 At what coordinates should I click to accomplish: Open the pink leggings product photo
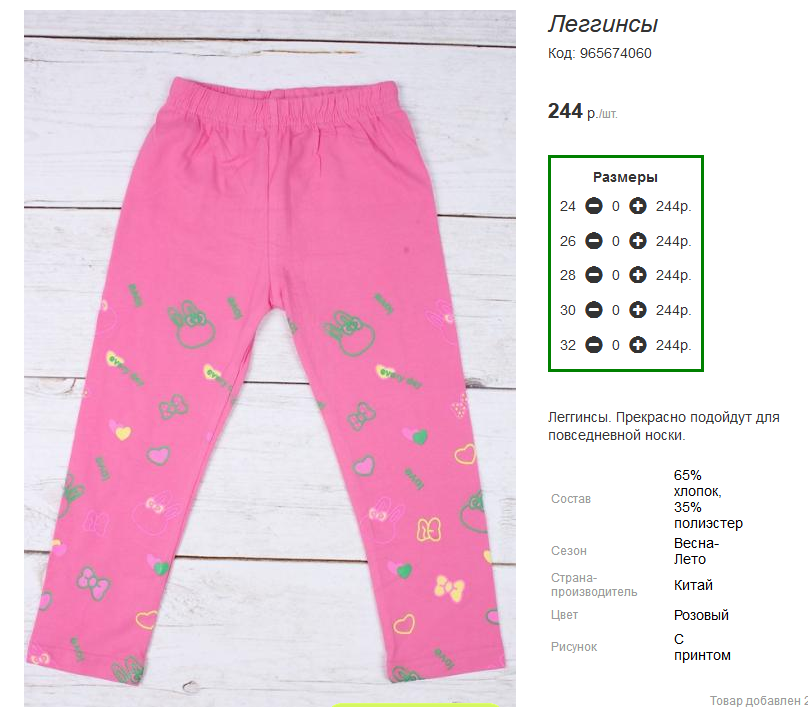(x=270, y=359)
